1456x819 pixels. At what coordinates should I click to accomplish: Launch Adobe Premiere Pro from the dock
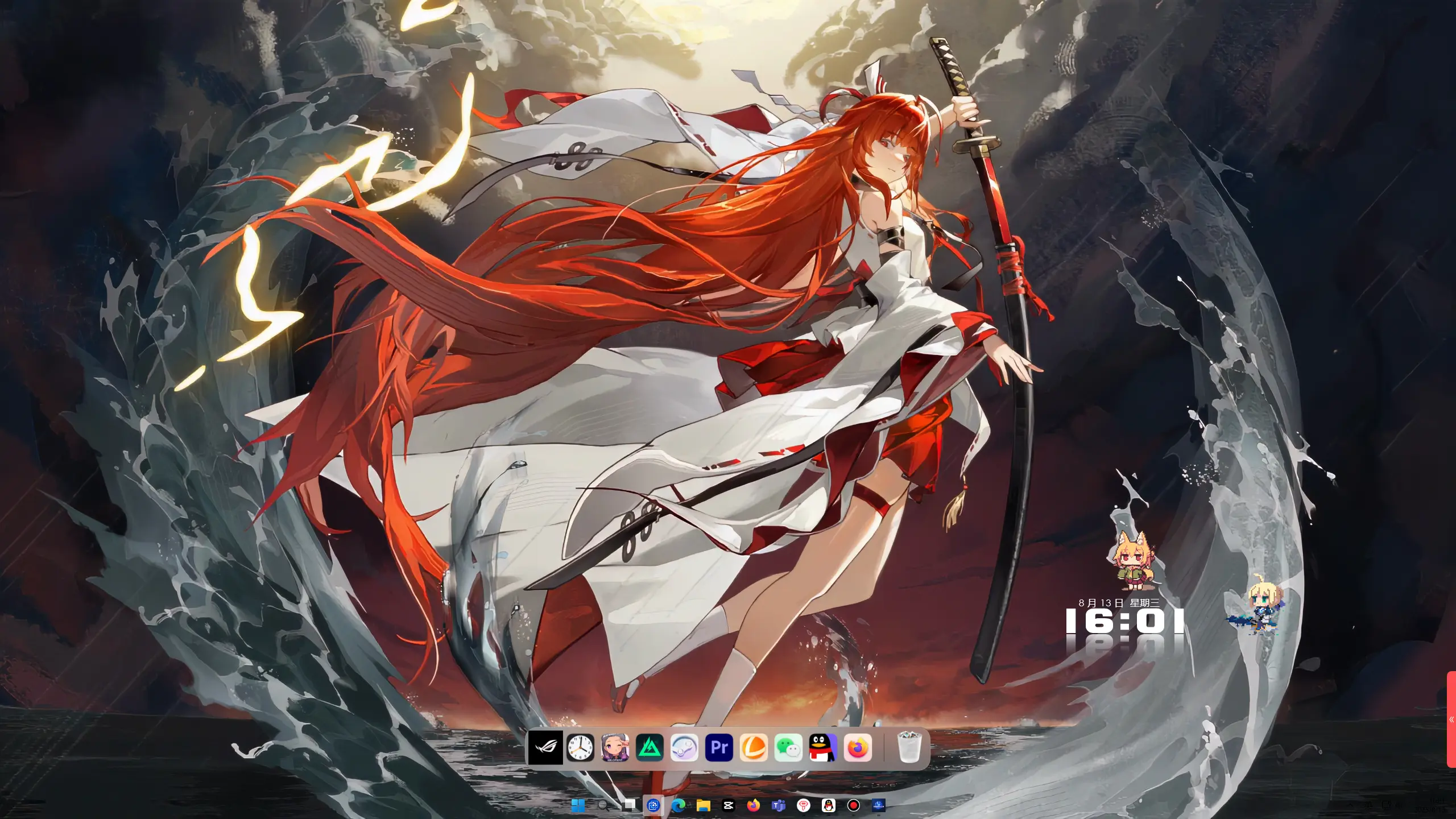(x=719, y=748)
